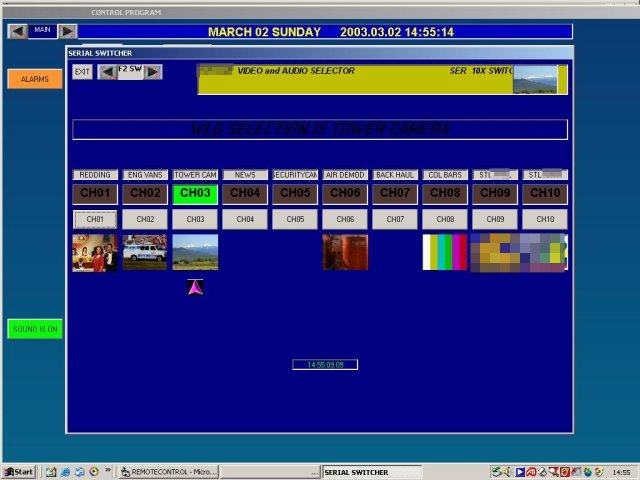Click the ENG VANS preview thumbnail
Screen dimensions: 640x480
click(145, 252)
